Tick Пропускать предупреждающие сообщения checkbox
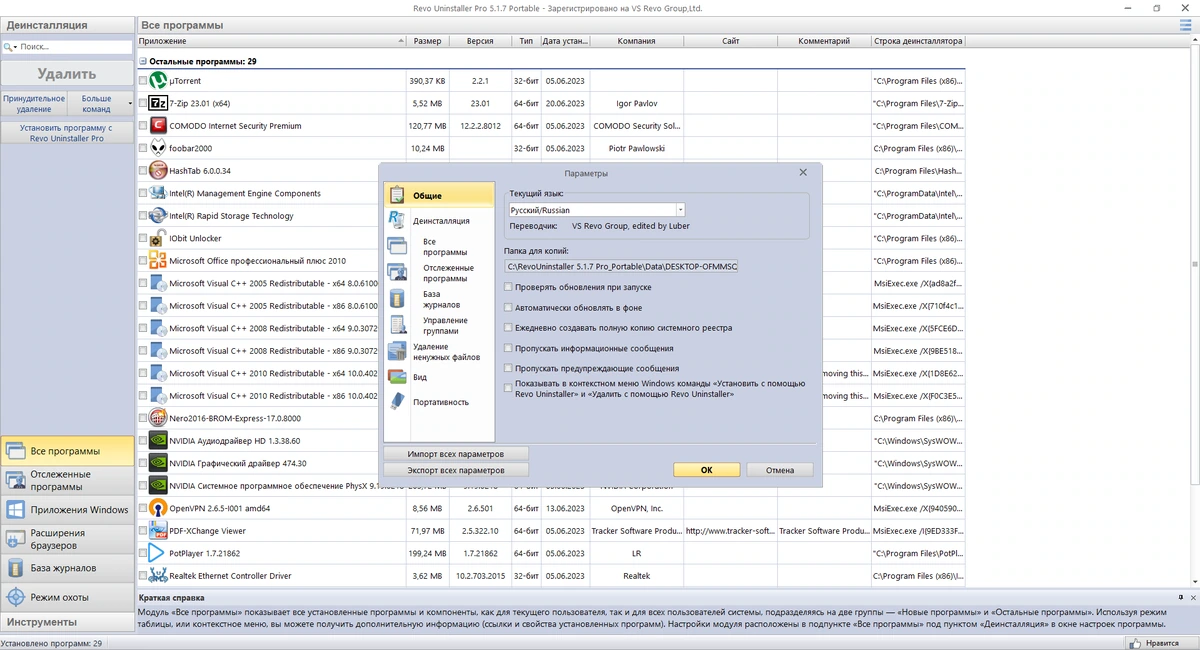Image resolution: width=1200 pixels, height=650 pixels. tap(508, 368)
